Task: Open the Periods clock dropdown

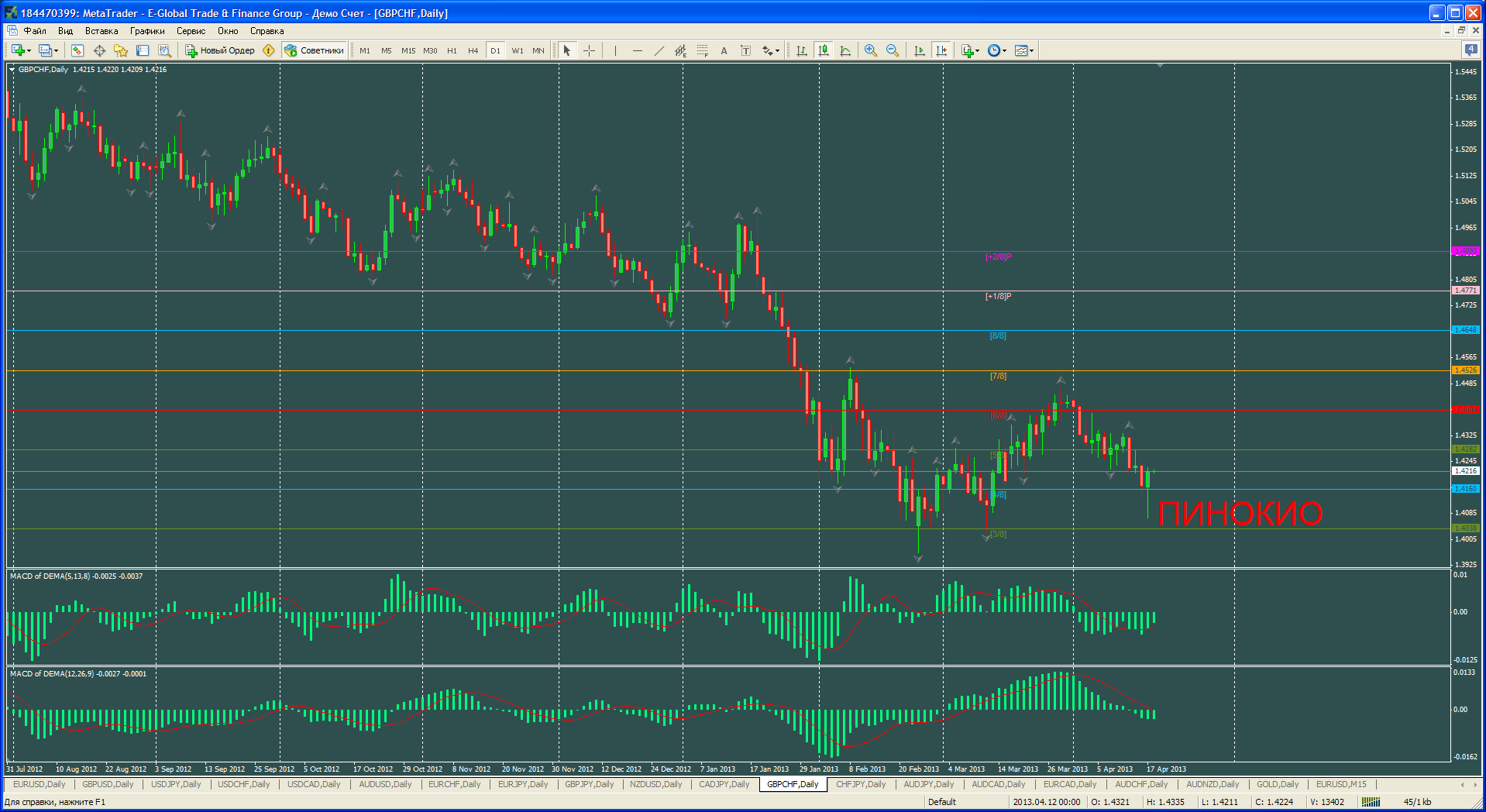Action: (x=996, y=50)
